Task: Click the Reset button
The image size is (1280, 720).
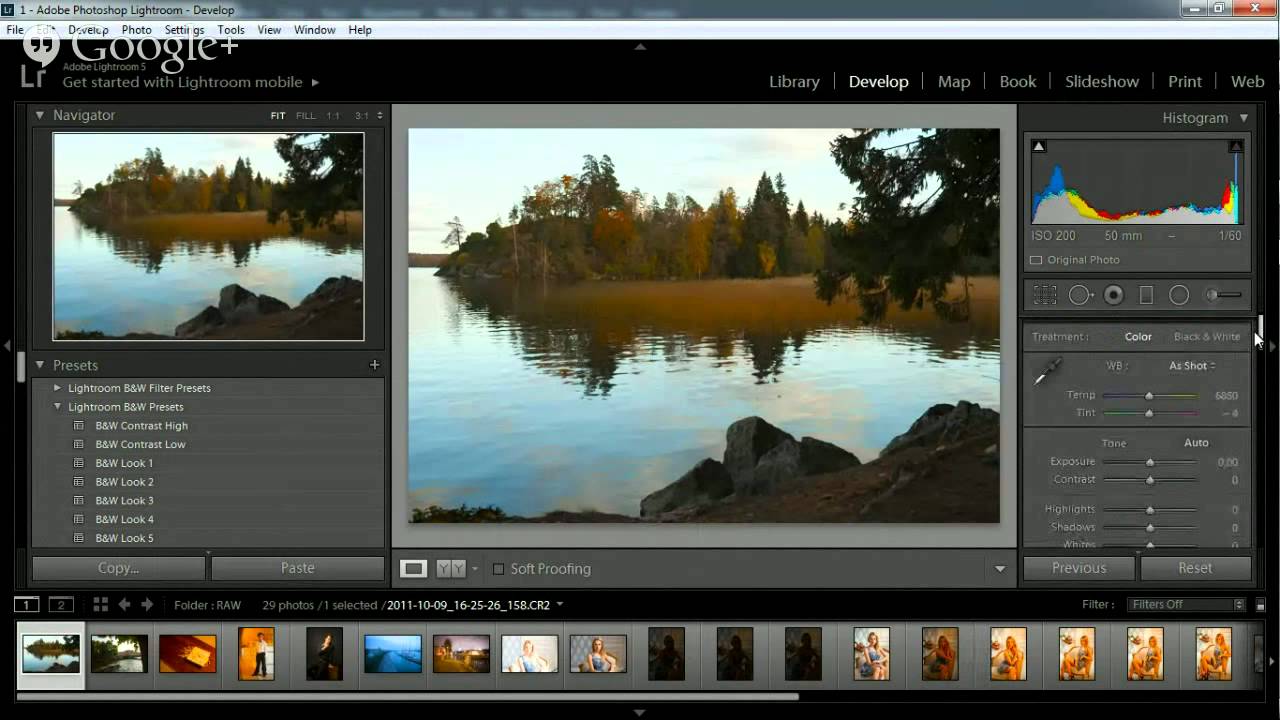Action: pos(1194,568)
